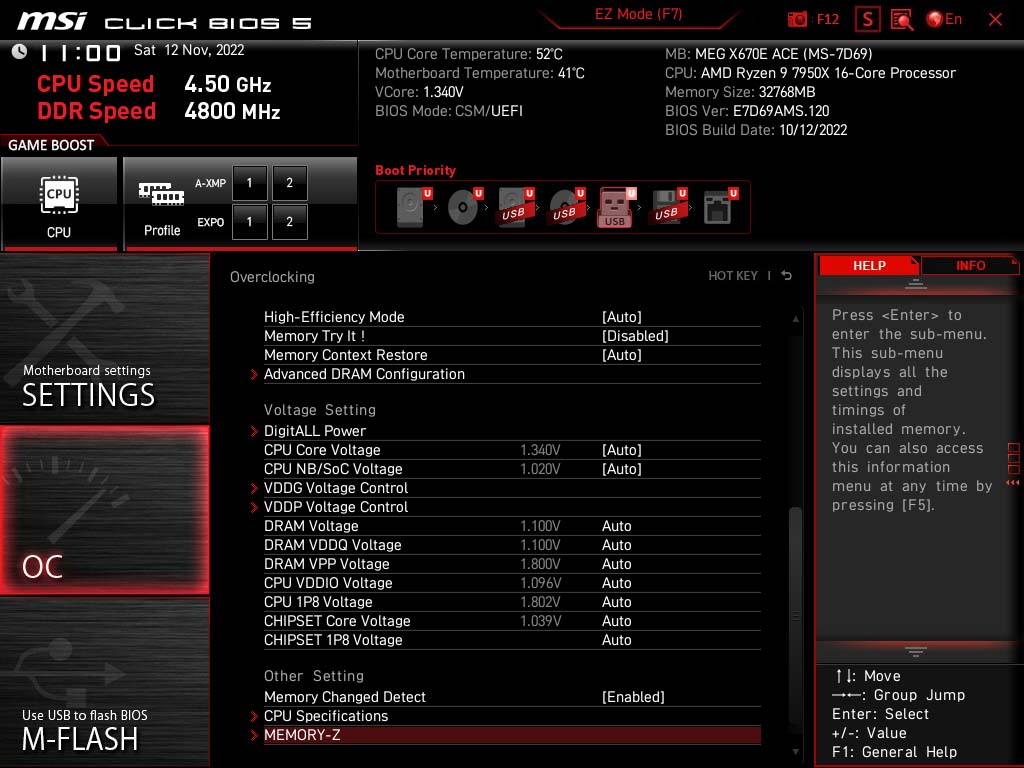The image size is (1024, 768).
Task: Toggle Memory Changed Detect [Enabled]
Action: [633, 697]
